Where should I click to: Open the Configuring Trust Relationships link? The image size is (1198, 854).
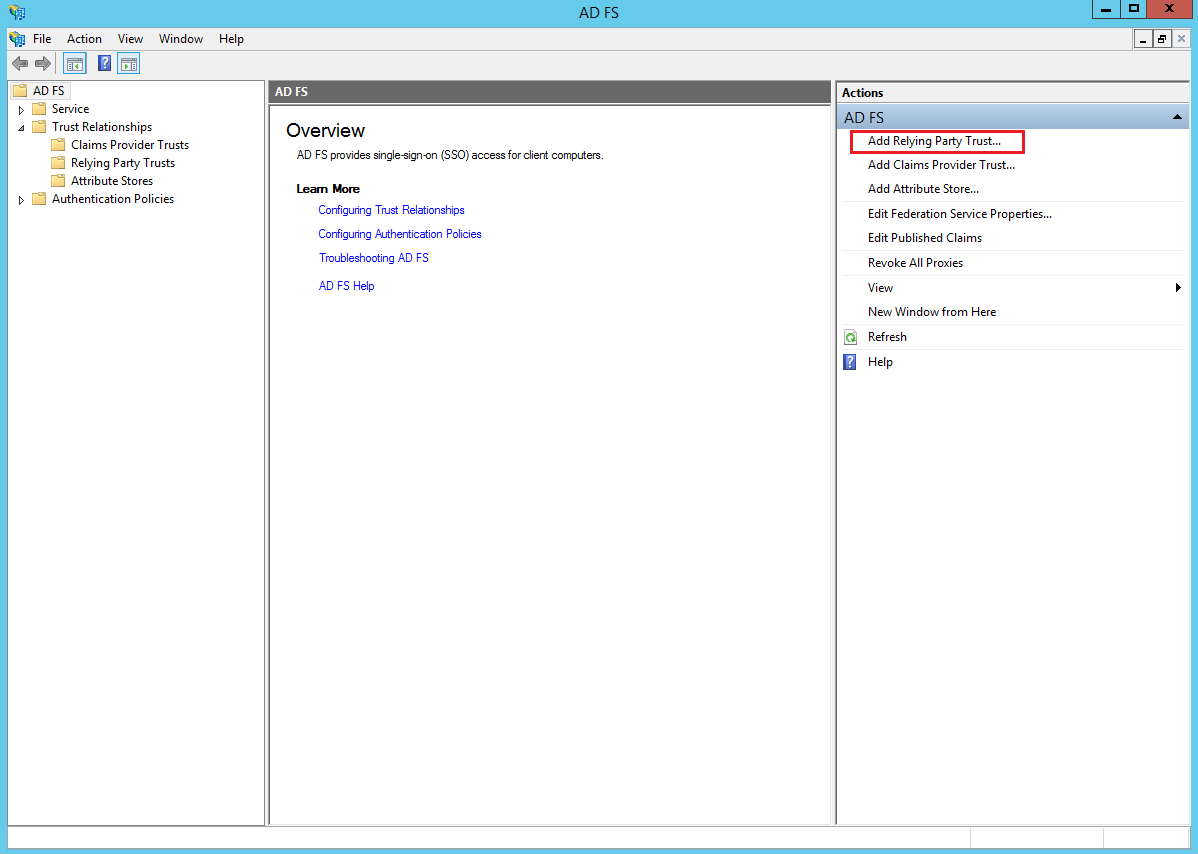pos(391,210)
